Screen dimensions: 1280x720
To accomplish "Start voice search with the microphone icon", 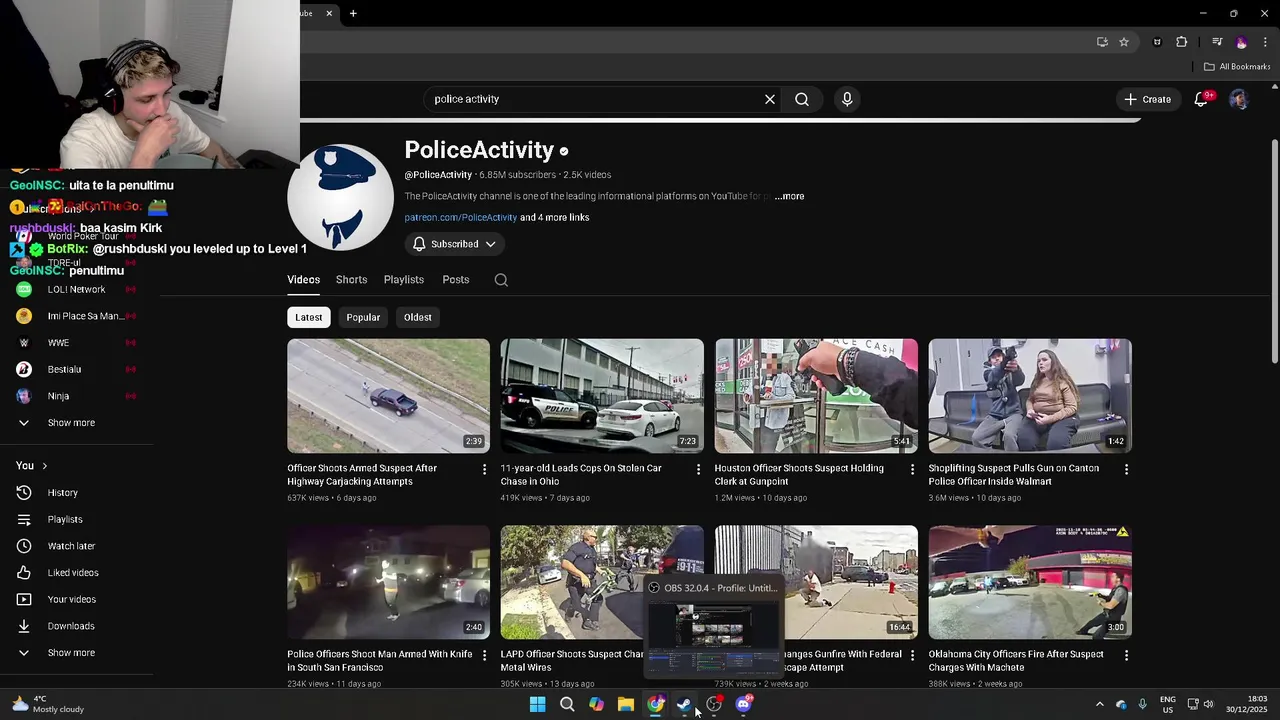I will click(847, 99).
